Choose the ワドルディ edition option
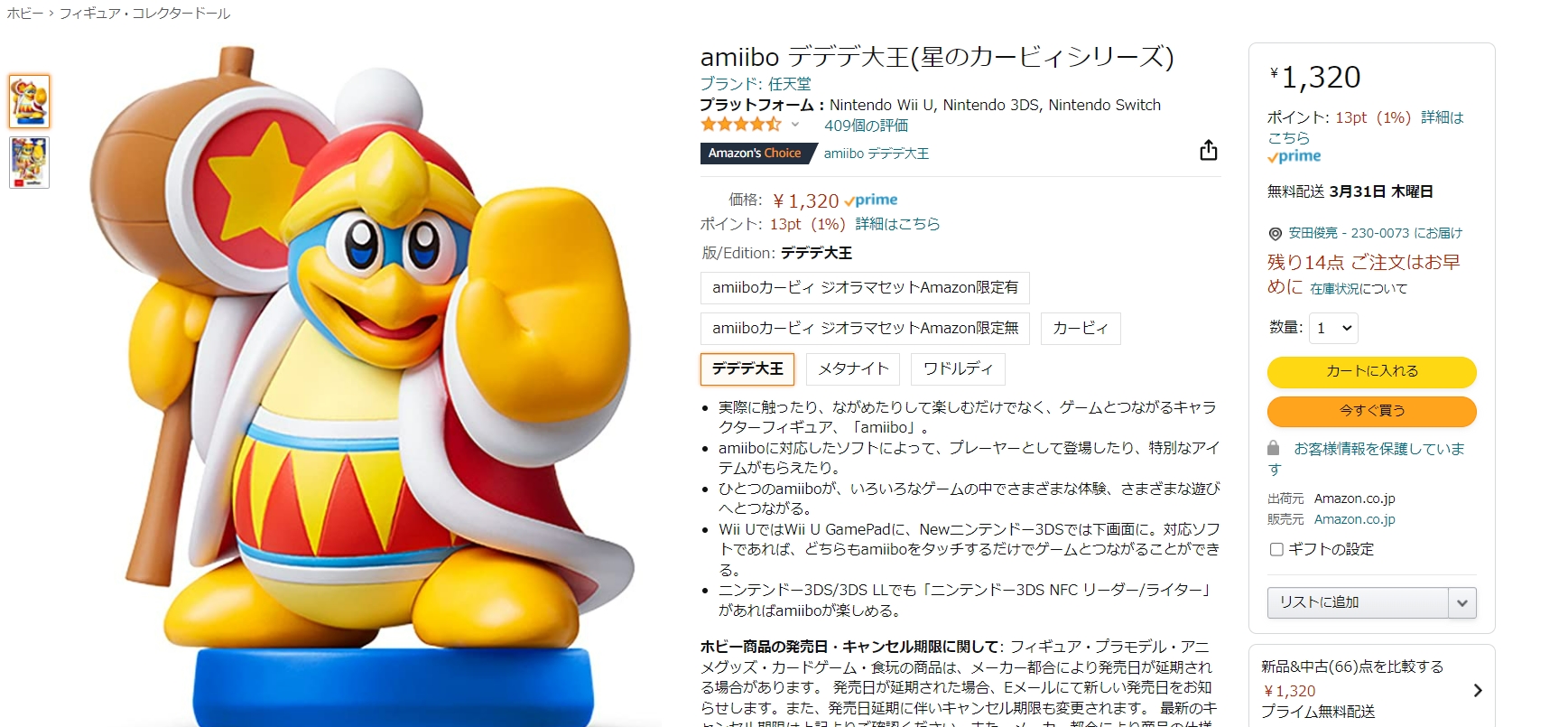 (x=958, y=368)
